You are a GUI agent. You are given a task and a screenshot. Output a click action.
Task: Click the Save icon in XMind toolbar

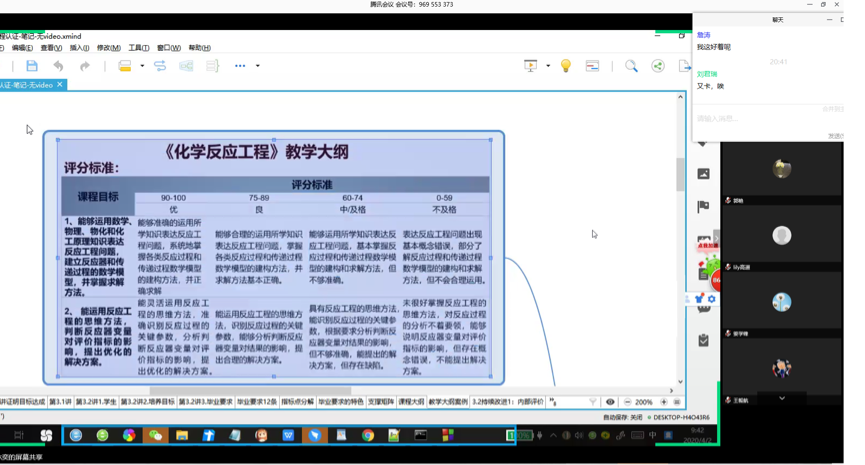click(32, 66)
